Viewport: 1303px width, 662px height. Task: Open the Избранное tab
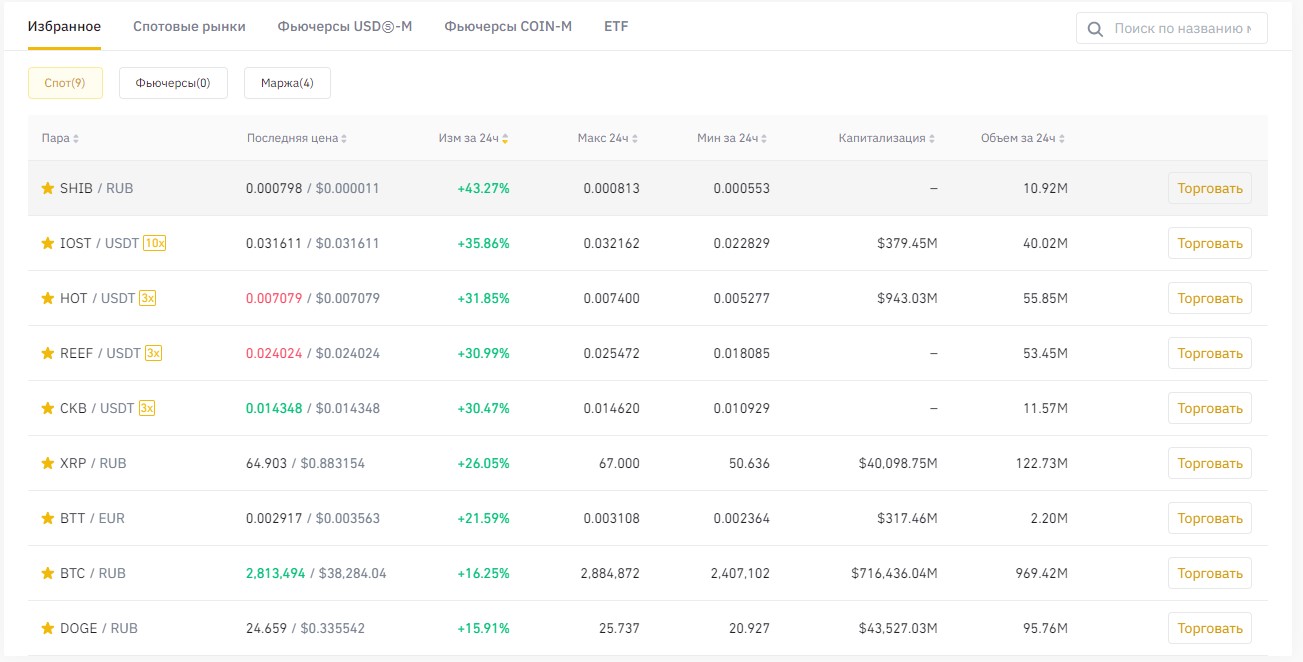(64, 26)
